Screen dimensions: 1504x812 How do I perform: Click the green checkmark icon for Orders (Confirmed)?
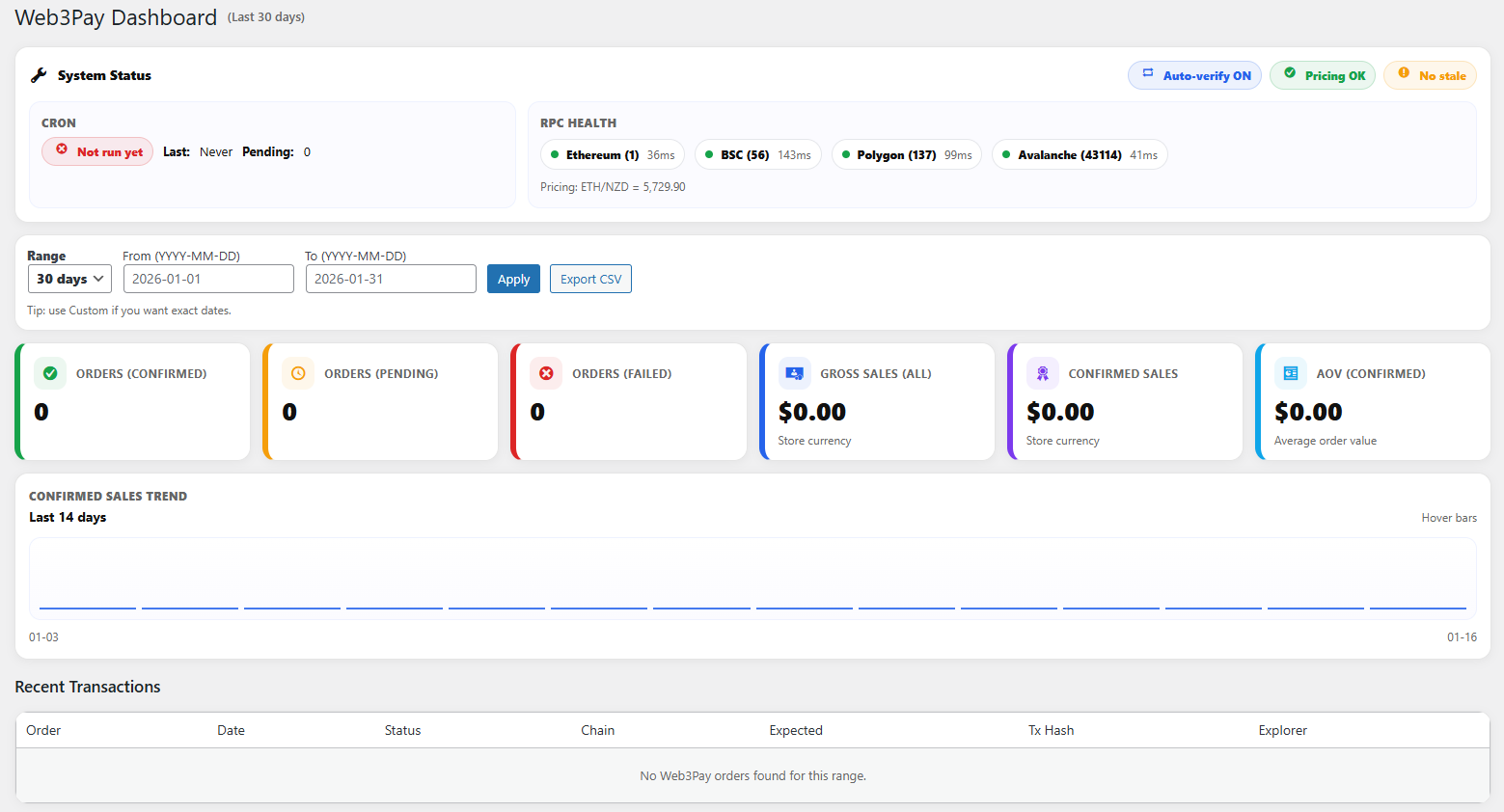[x=50, y=373]
